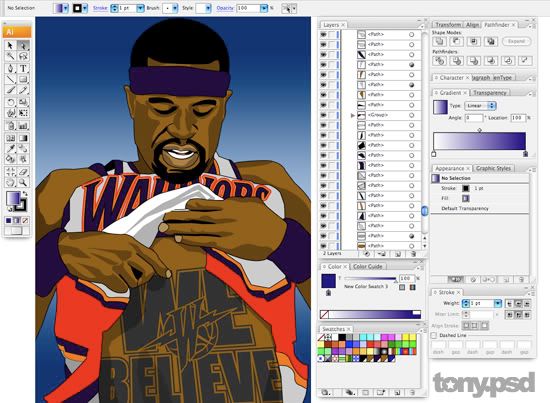Image resolution: width=550 pixels, height=403 pixels.
Task: Select the Pencil tool
Action: pyautogui.click(x=23, y=90)
